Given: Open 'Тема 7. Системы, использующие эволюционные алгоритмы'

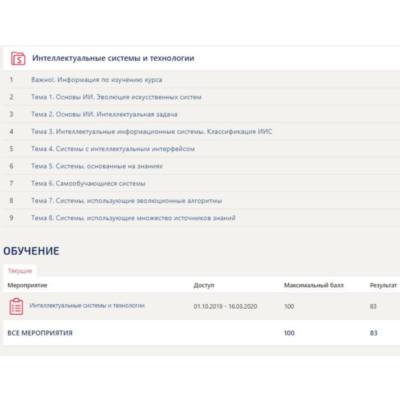Looking at the screenshot, I should [x=127, y=201].
